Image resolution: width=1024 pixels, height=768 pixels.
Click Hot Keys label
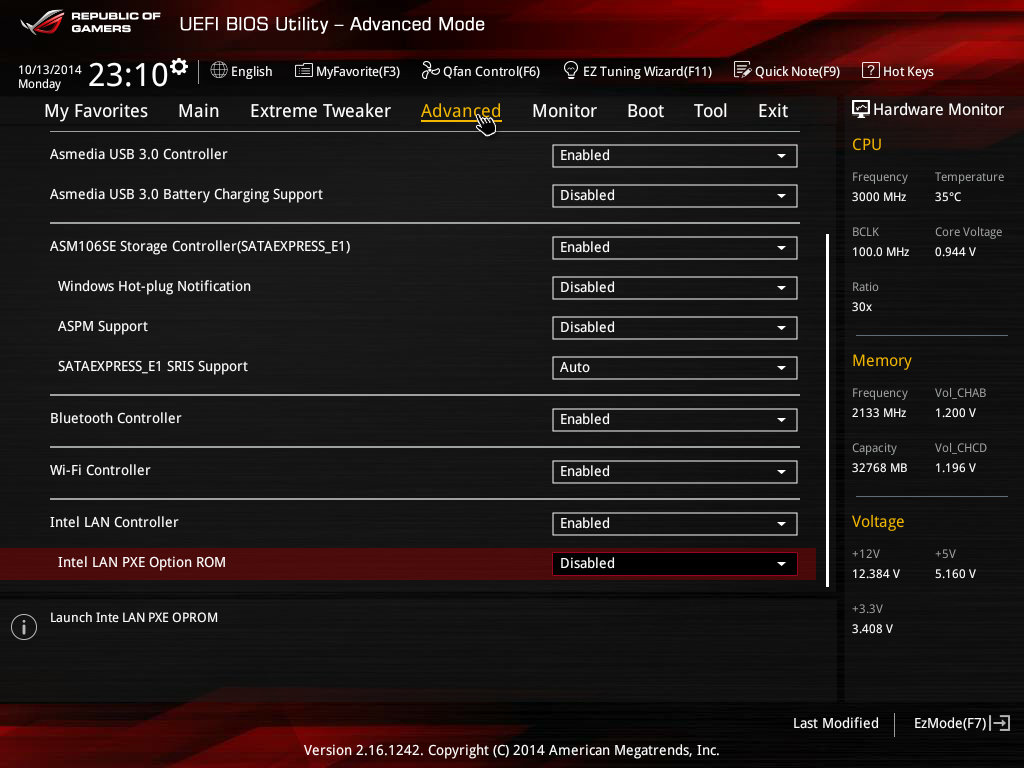[x=908, y=71]
